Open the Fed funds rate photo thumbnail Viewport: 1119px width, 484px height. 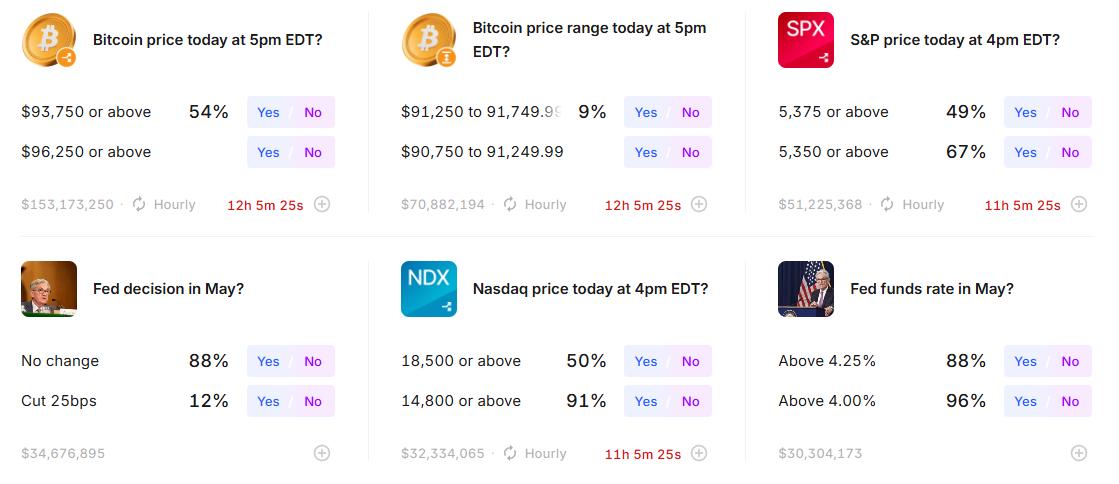click(x=805, y=289)
